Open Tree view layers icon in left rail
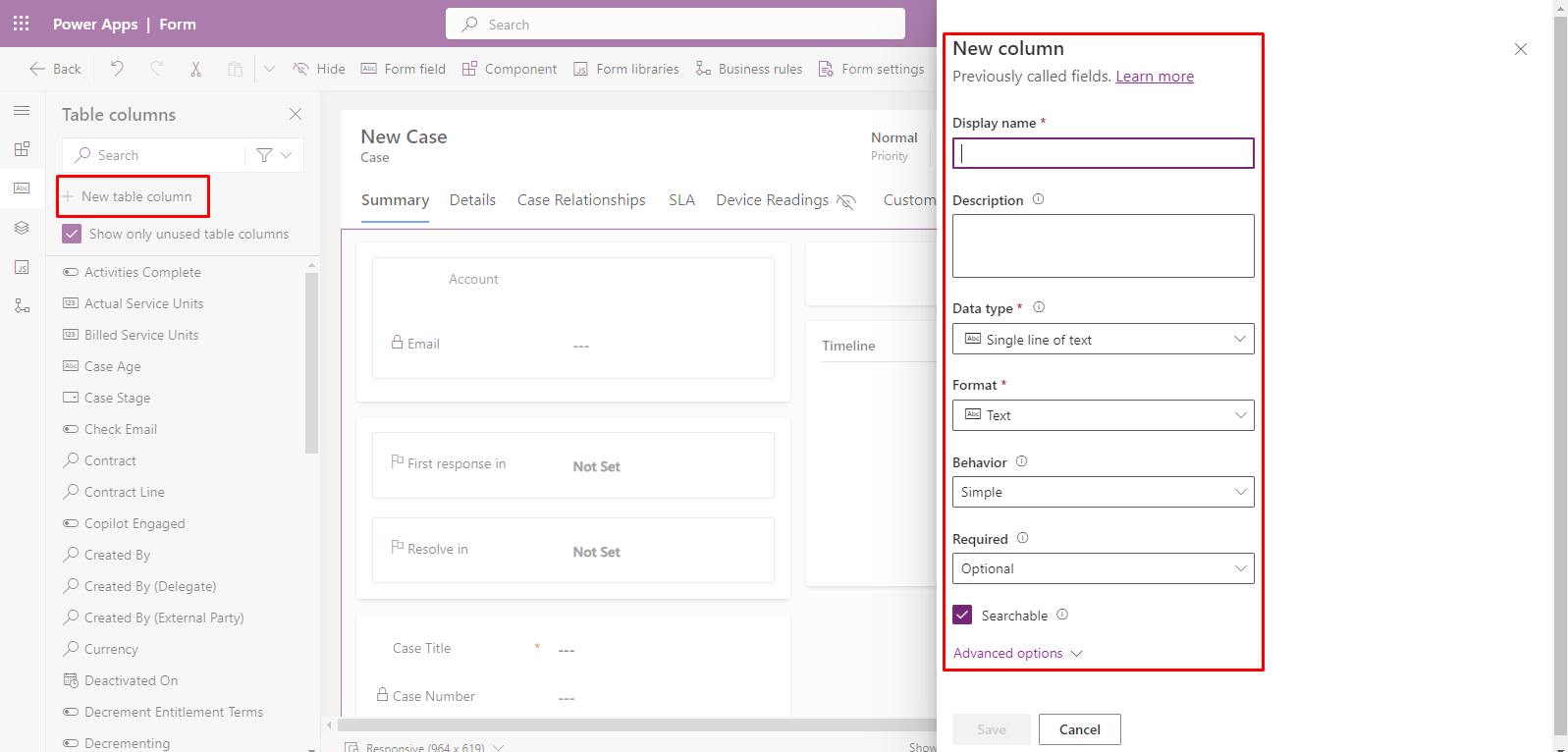The image size is (1568, 752). click(22, 228)
